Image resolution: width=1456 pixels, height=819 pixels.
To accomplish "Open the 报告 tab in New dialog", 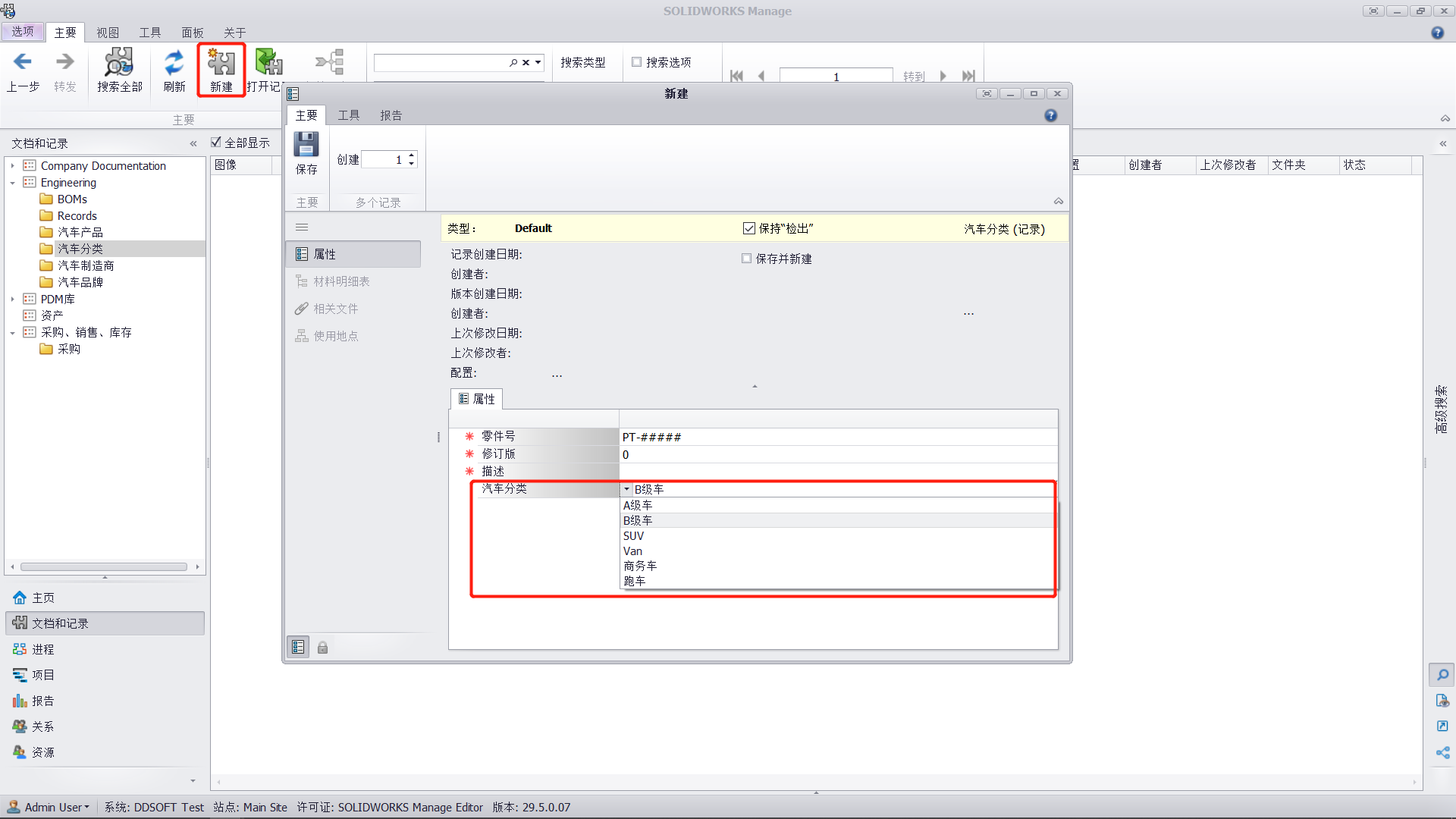I will [391, 115].
